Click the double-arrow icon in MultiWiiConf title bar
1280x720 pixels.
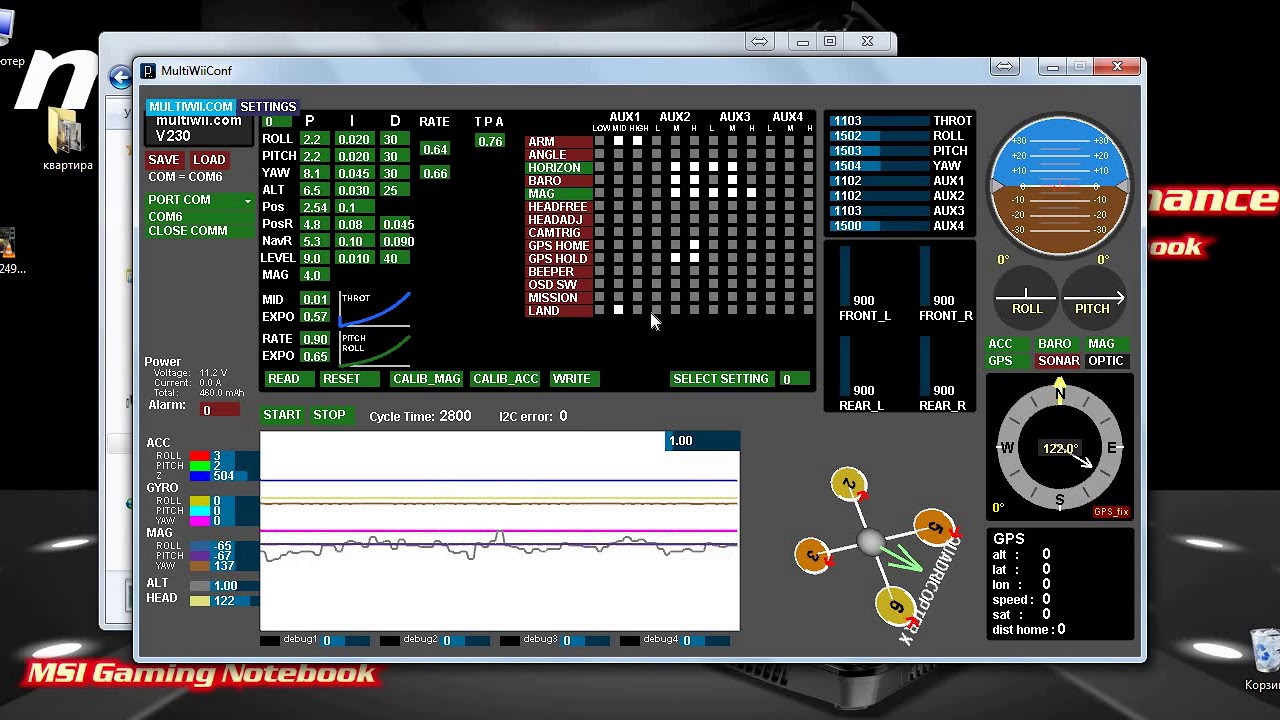[1004, 67]
